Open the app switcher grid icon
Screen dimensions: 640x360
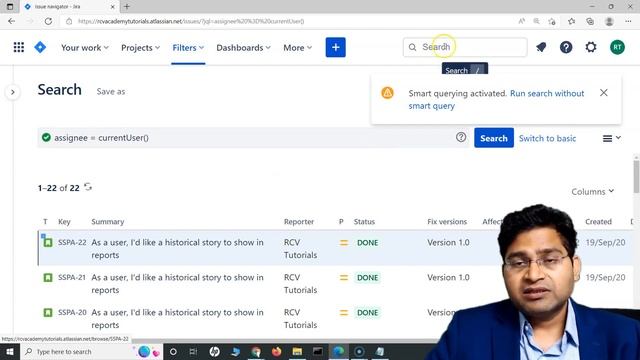pos(19,47)
